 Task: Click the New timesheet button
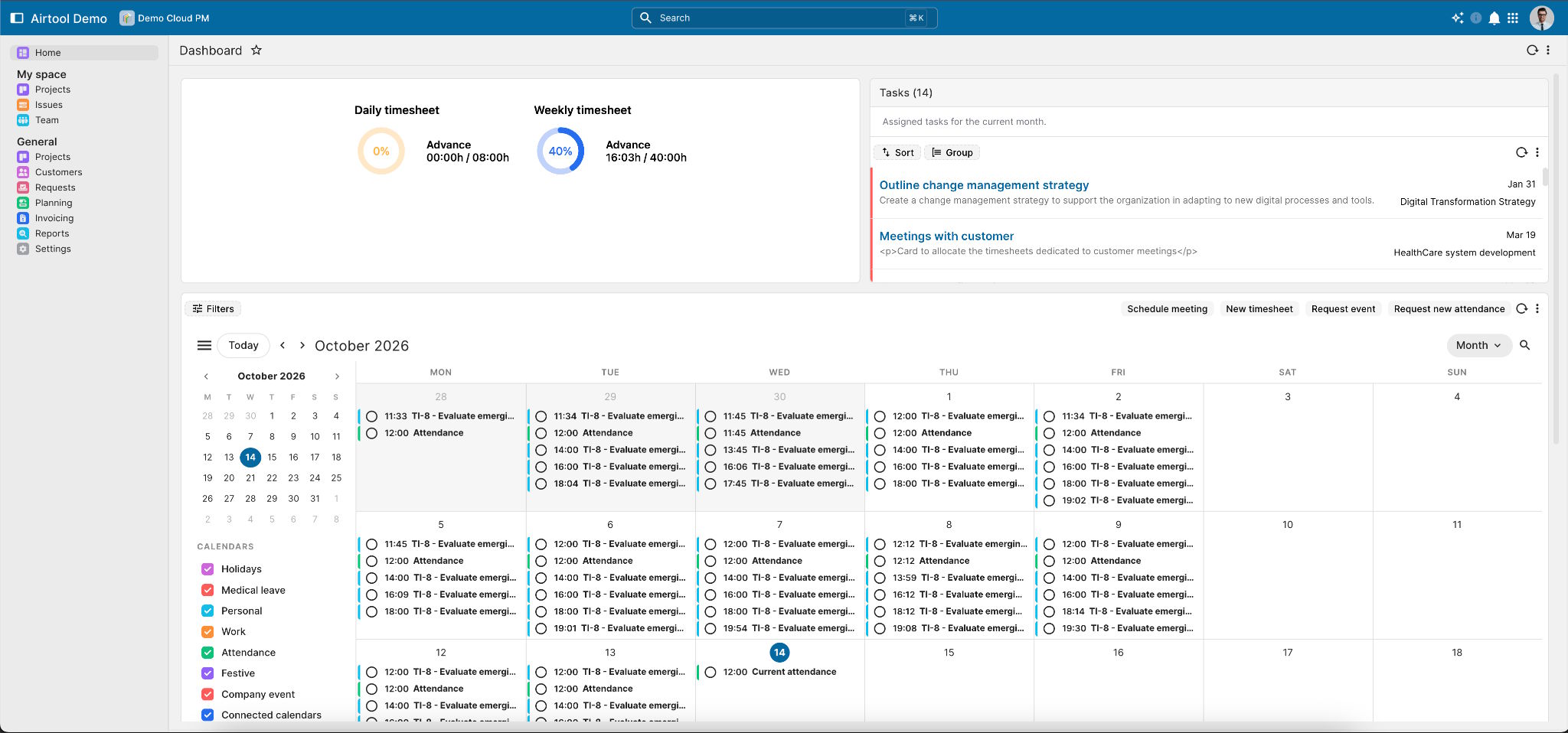(1259, 308)
